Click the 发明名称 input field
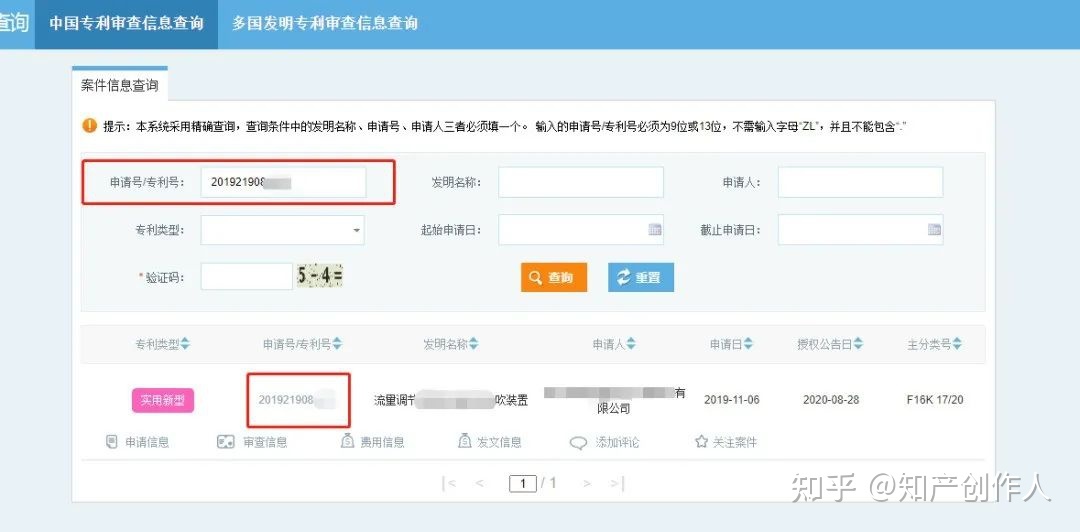 coord(580,183)
